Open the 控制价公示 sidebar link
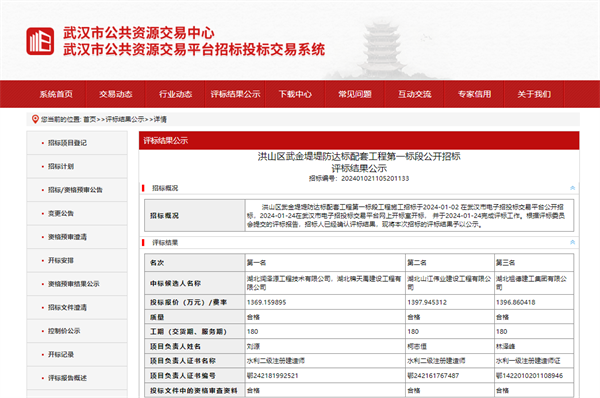 coord(64,331)
